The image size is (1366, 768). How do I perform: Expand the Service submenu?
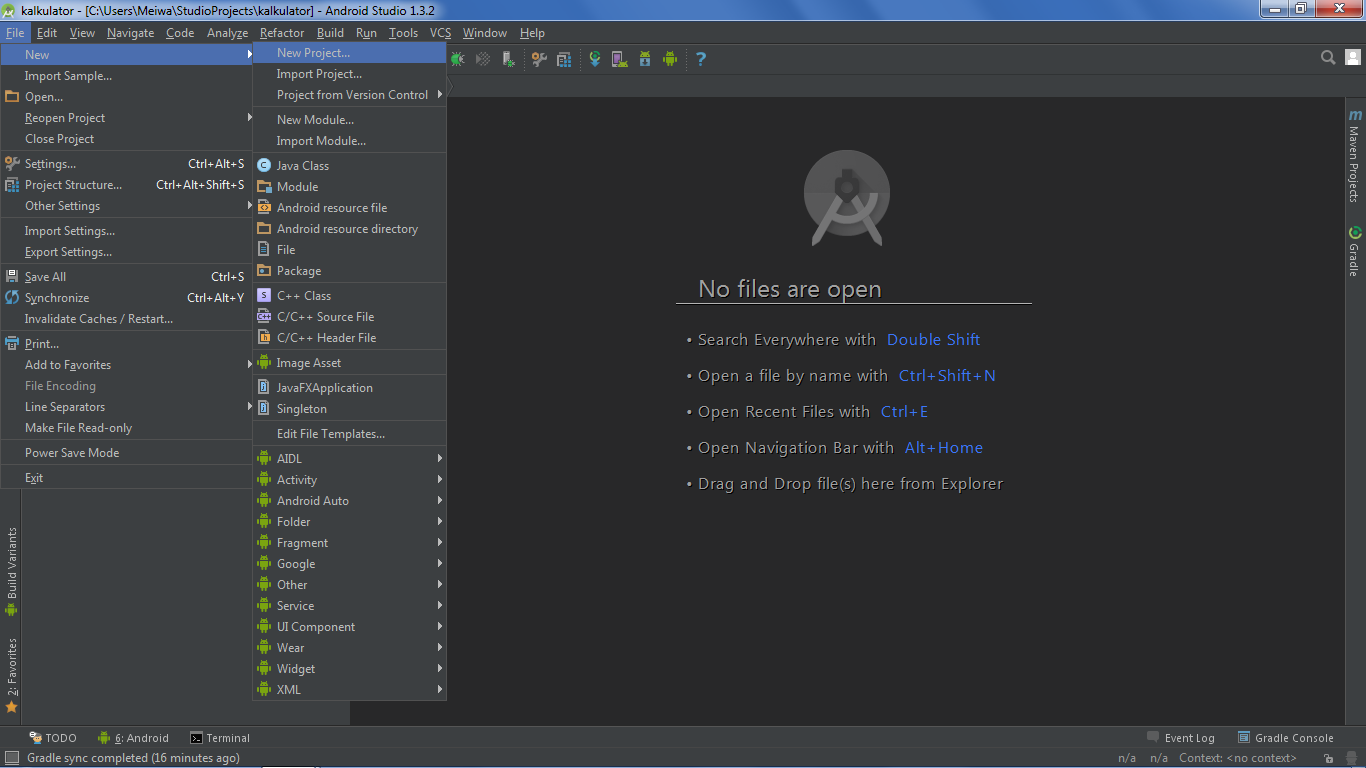pos(349,606)
